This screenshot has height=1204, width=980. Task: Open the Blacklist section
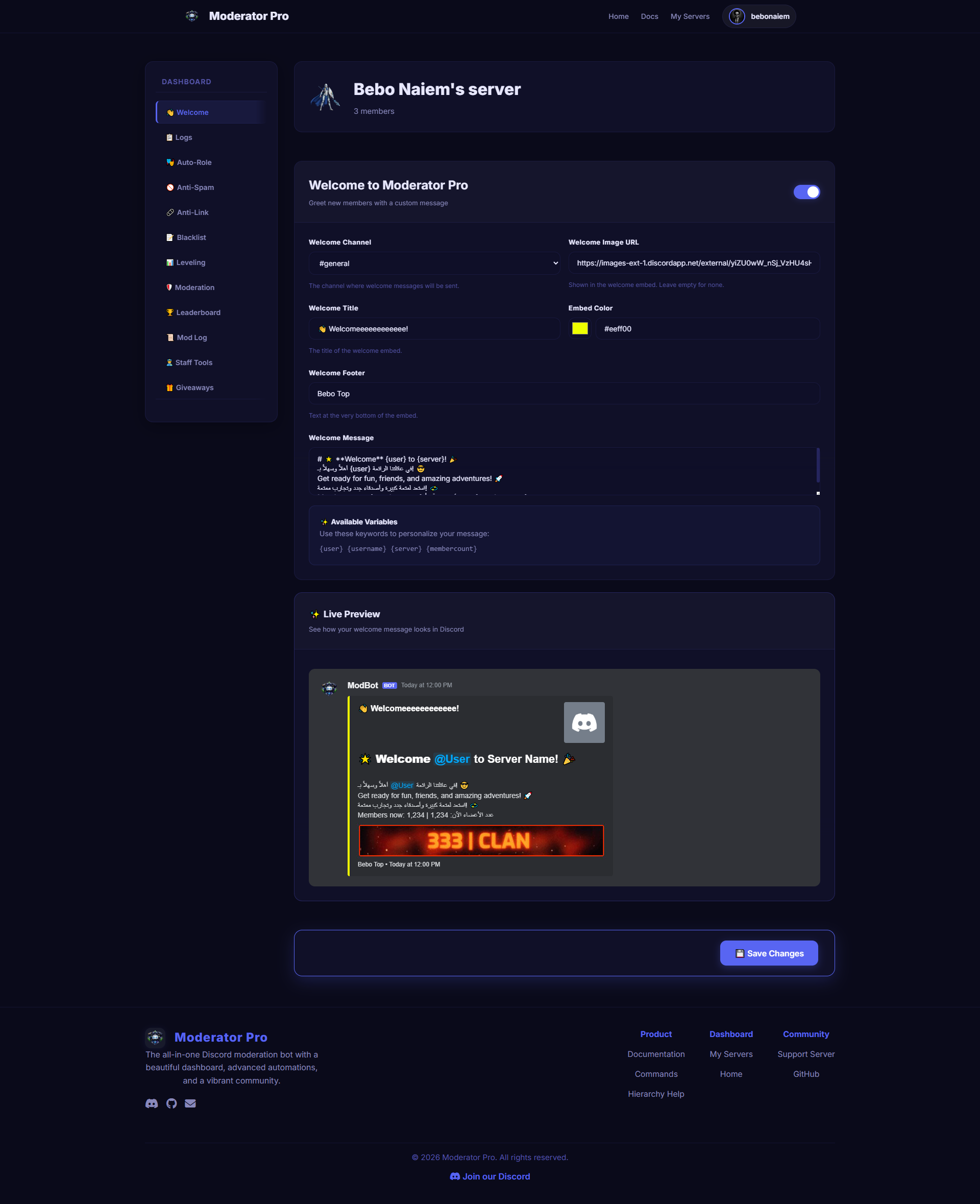tap(211, 237)
